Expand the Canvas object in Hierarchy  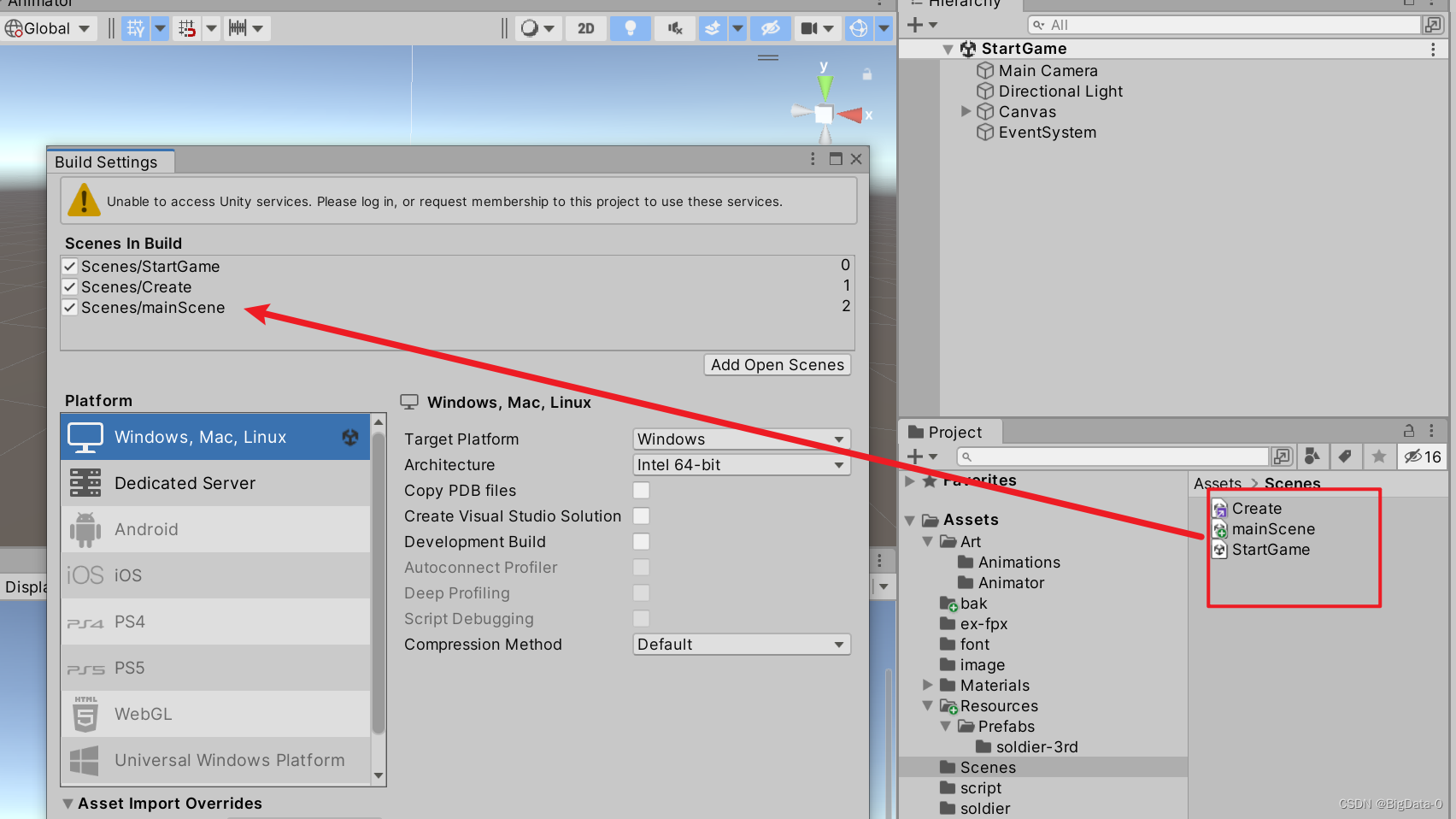(x=966, y=111)
